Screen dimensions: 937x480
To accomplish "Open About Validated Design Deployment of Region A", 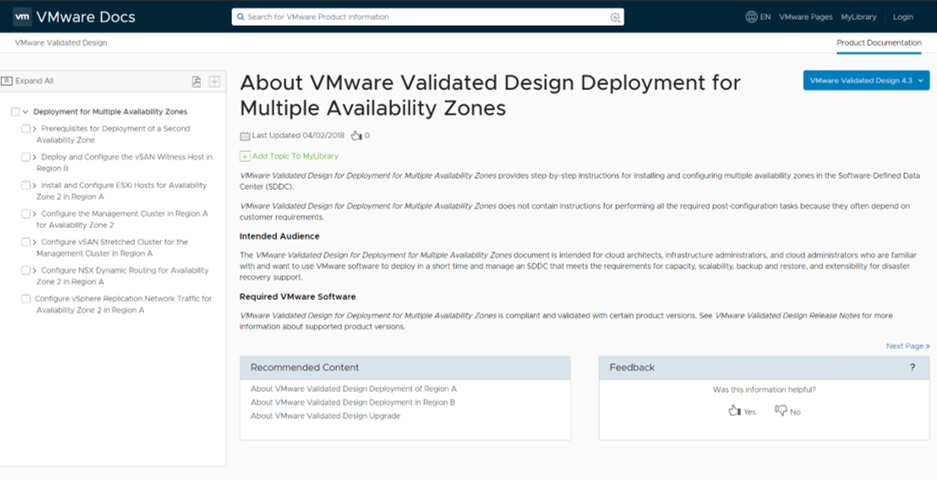I will coord(353,389).
